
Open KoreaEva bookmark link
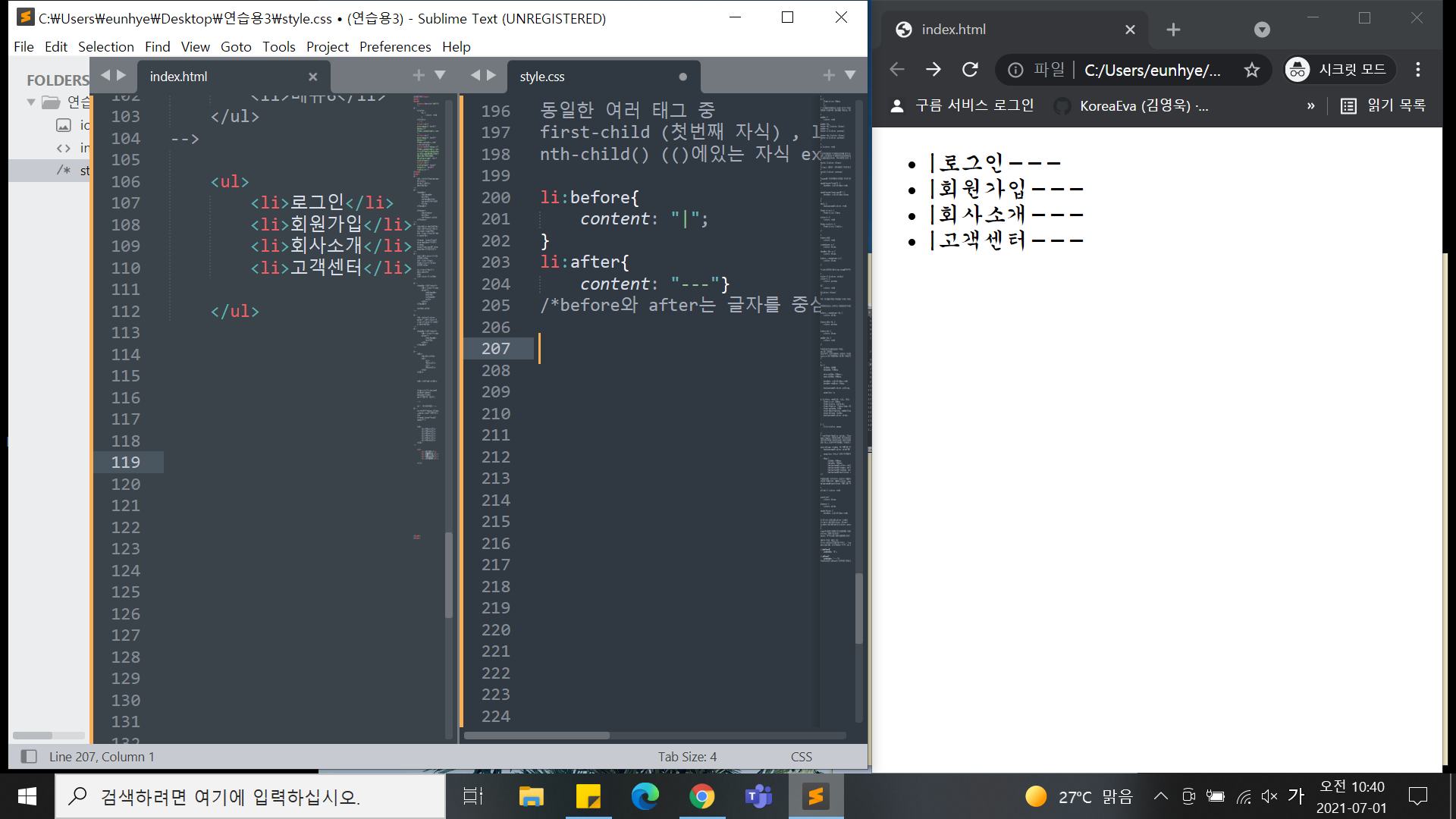[x=1134, y=105]
